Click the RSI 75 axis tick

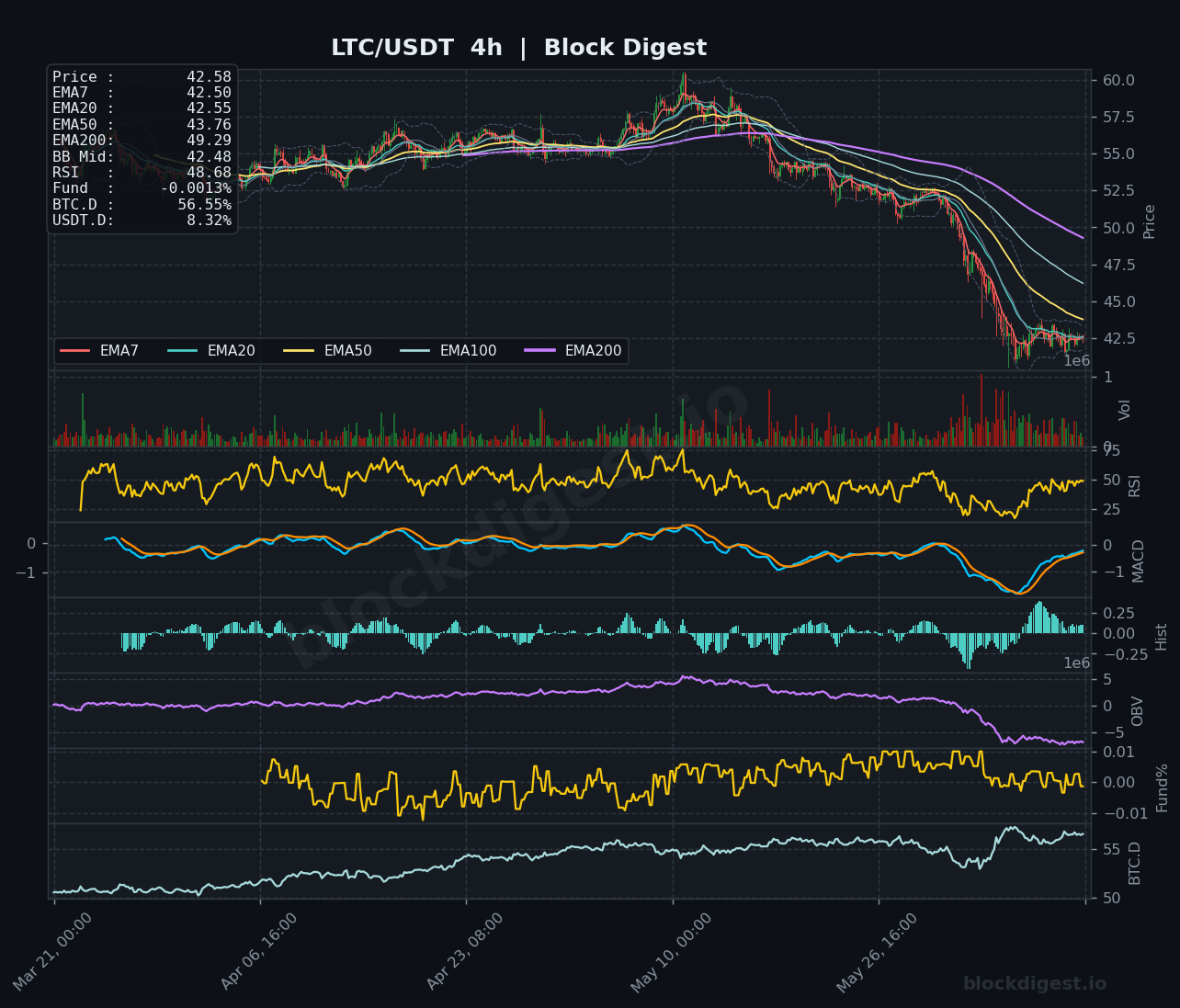[1111, 451]
